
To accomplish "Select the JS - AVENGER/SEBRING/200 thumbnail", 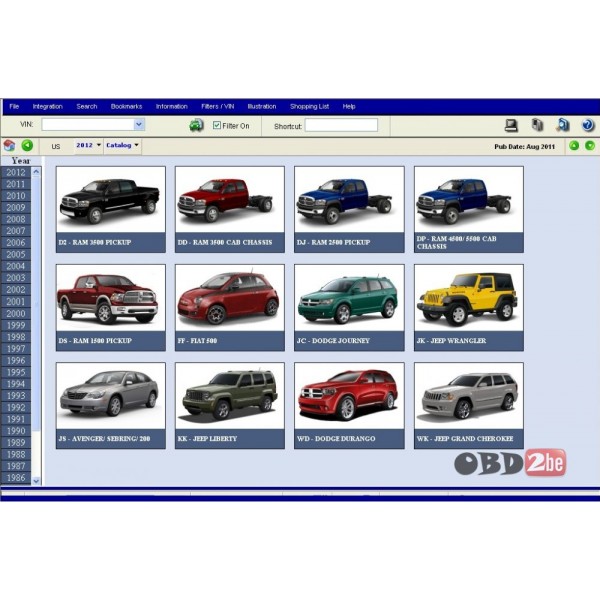I will click(111, 406).
